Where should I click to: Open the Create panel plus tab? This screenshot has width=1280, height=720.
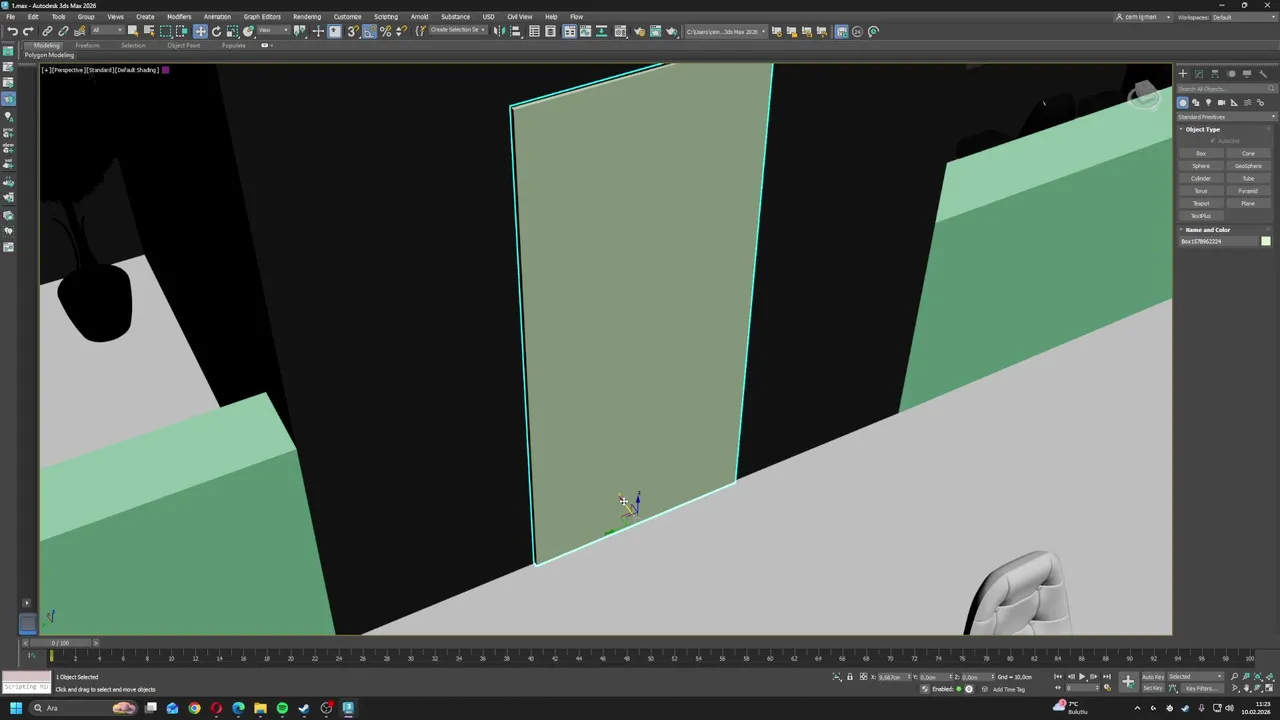1183,73
